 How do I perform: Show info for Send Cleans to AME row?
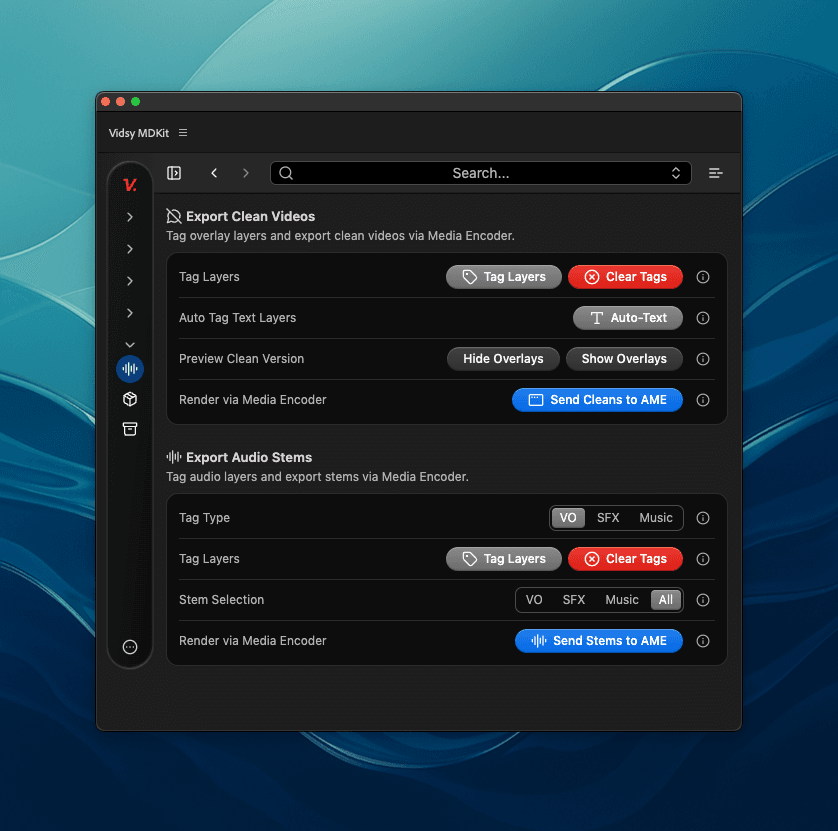[703, 400]
